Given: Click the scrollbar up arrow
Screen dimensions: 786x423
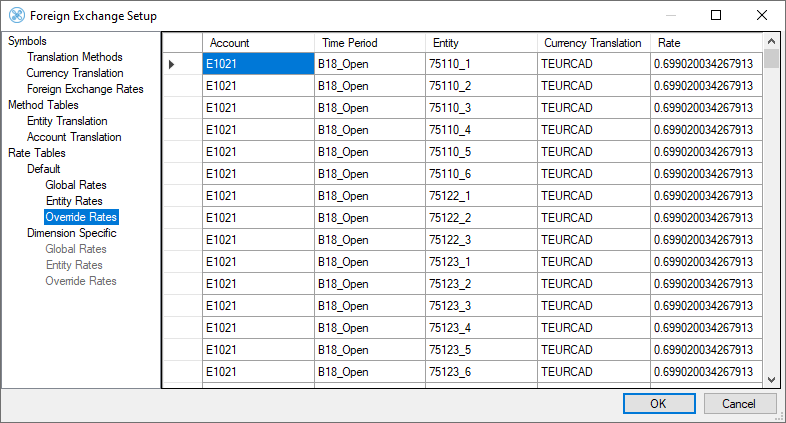Looking at the screenshot, I should point(771,42).
